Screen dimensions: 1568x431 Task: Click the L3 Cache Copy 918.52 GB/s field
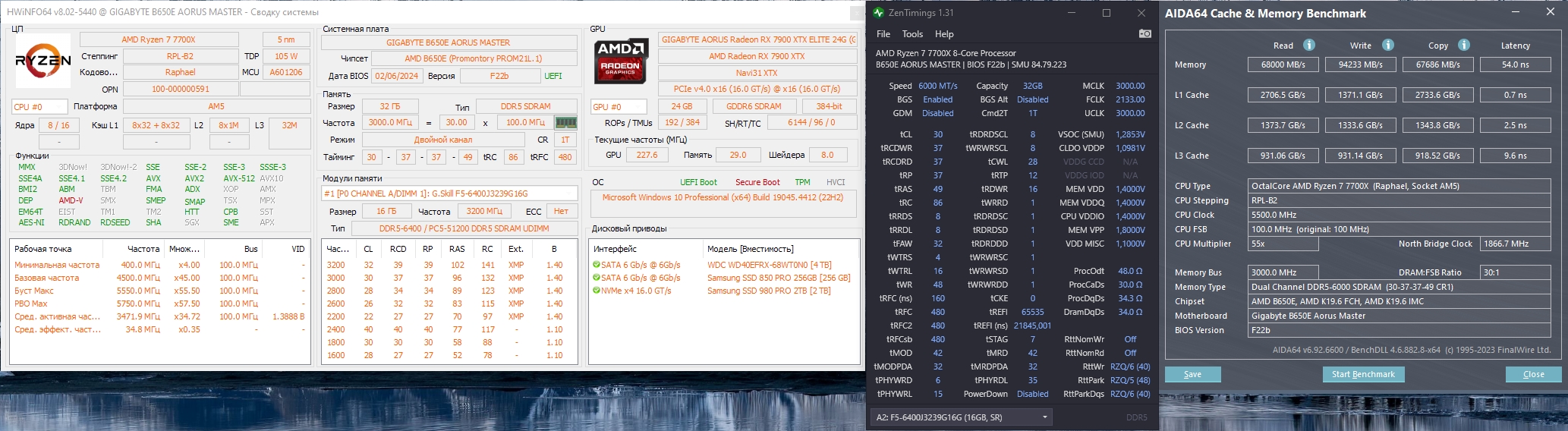[x=1437, y=156]
